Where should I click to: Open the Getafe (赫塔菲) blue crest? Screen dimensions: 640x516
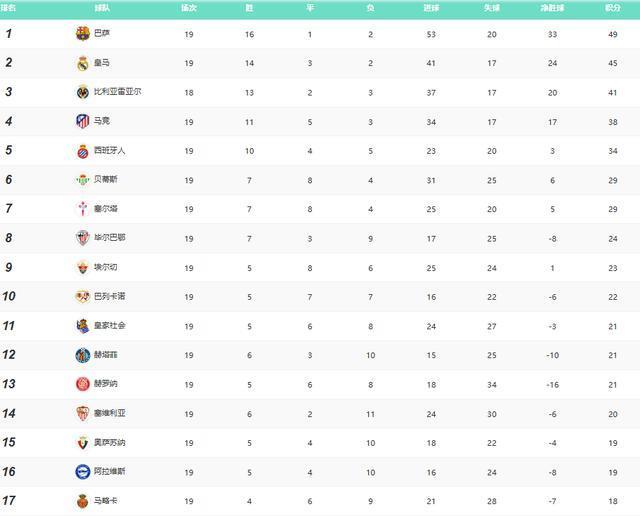pos(83,355)
